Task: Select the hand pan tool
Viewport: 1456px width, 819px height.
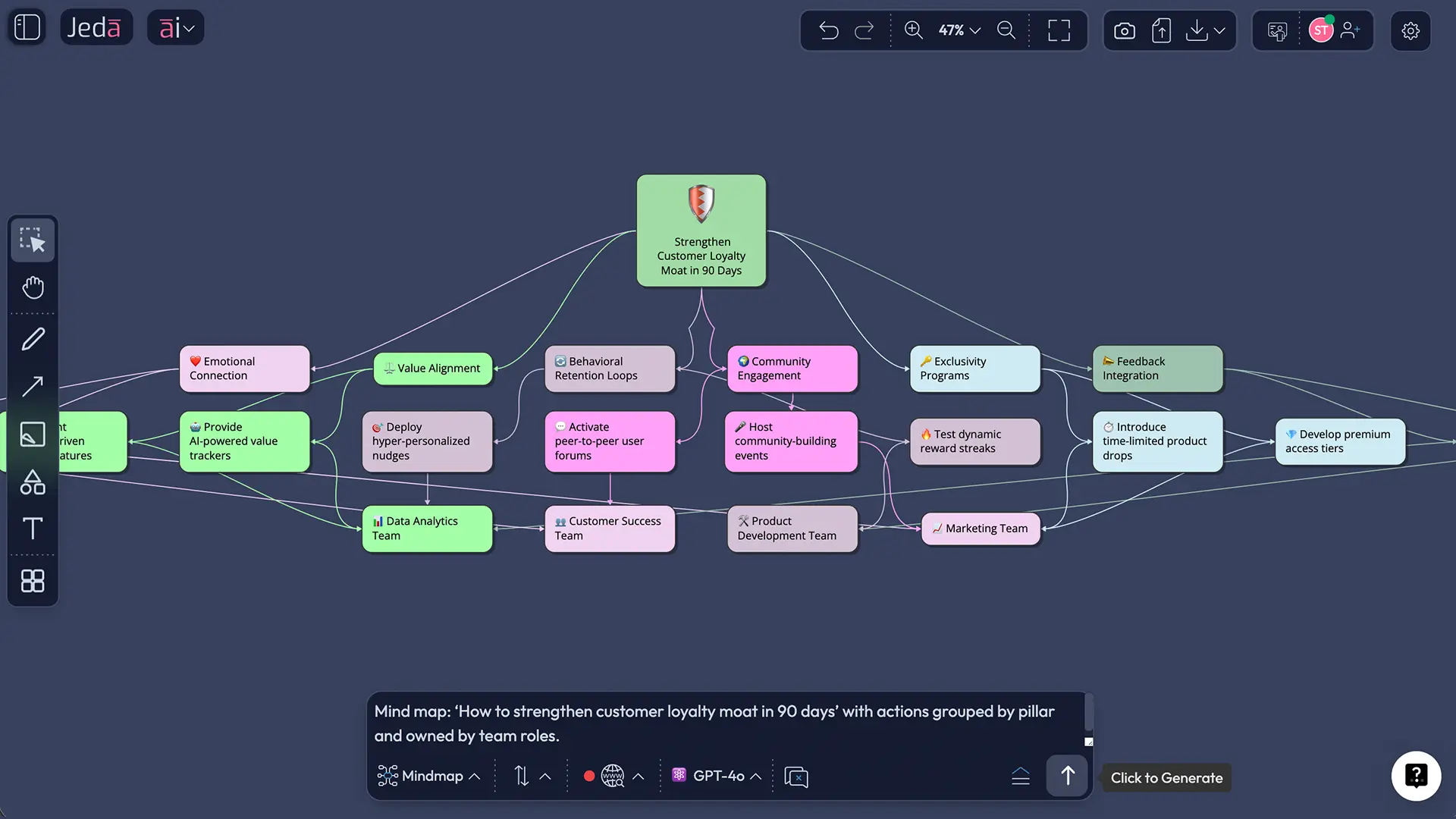Action: [x=33, y=287]
